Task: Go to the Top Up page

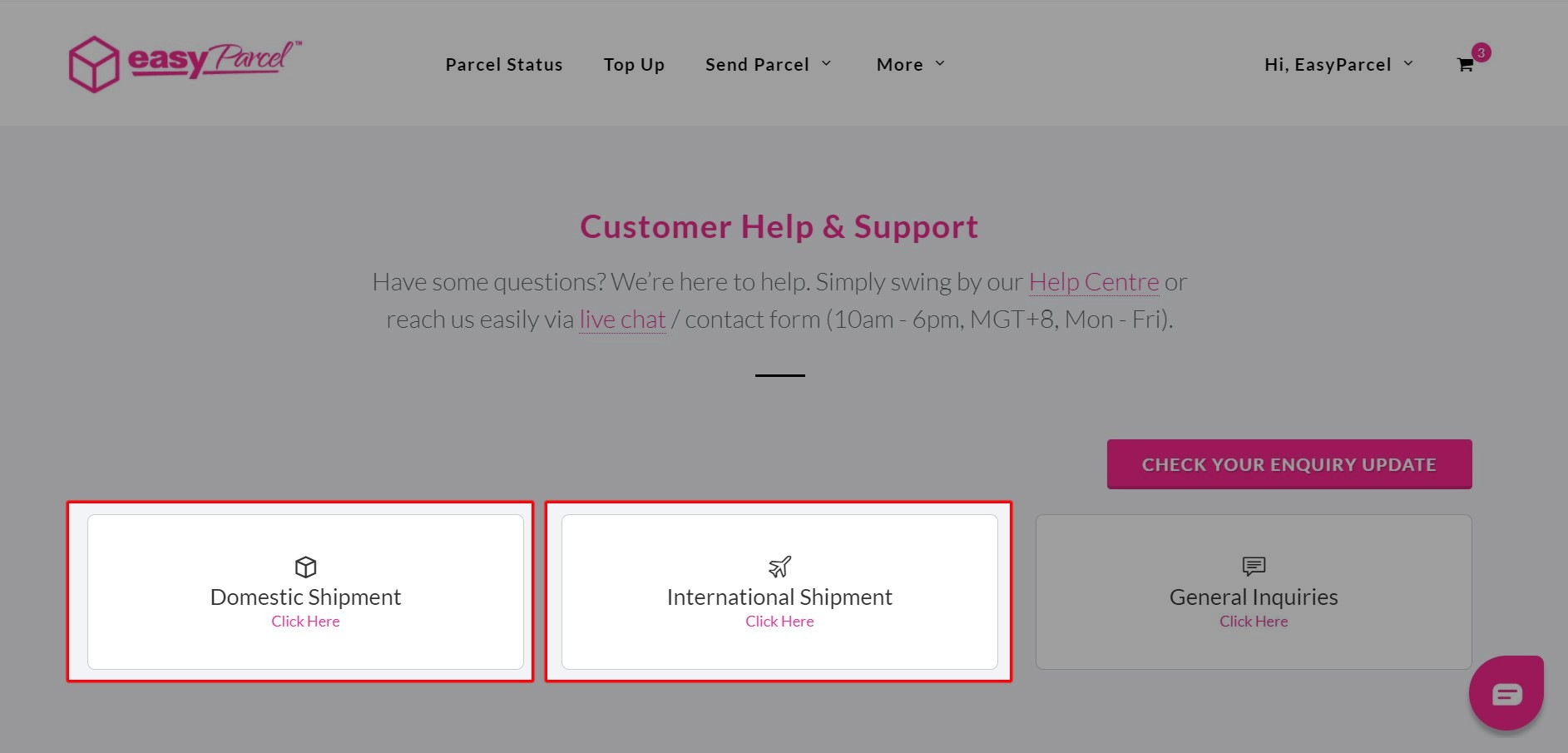Action: coord(634,64)
